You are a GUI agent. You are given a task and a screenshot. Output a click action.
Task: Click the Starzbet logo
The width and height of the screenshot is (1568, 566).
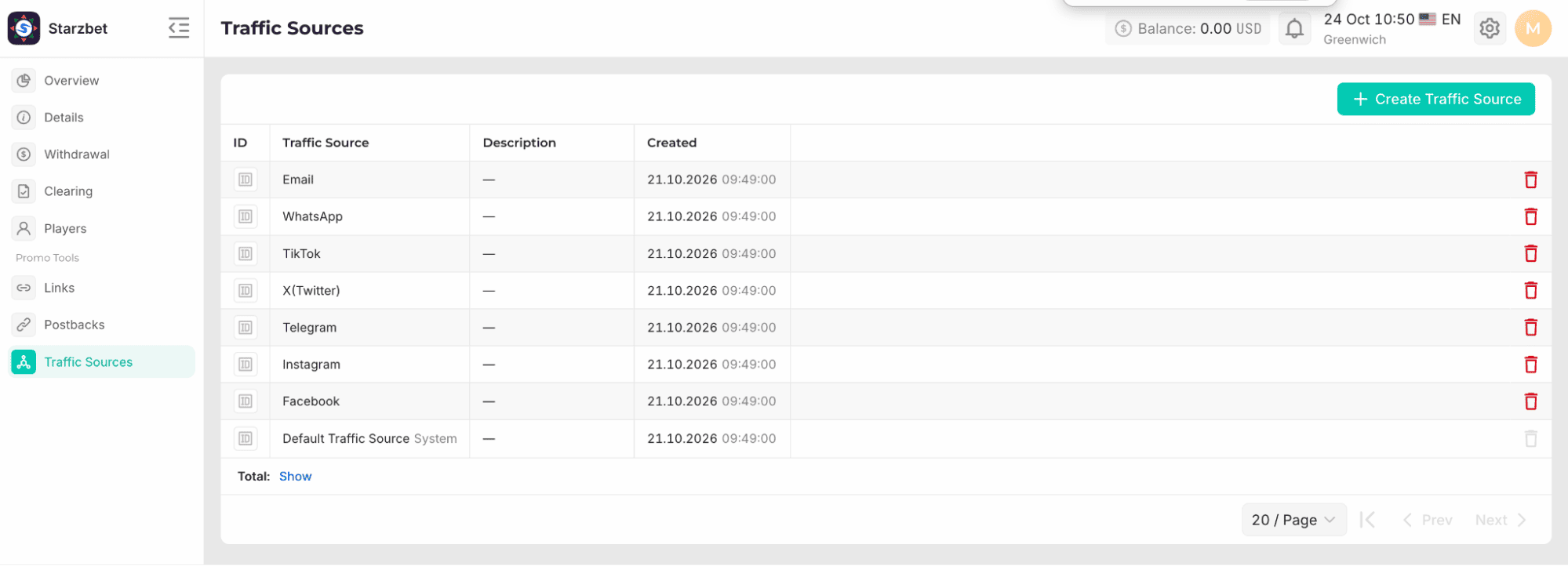point(24,28)
